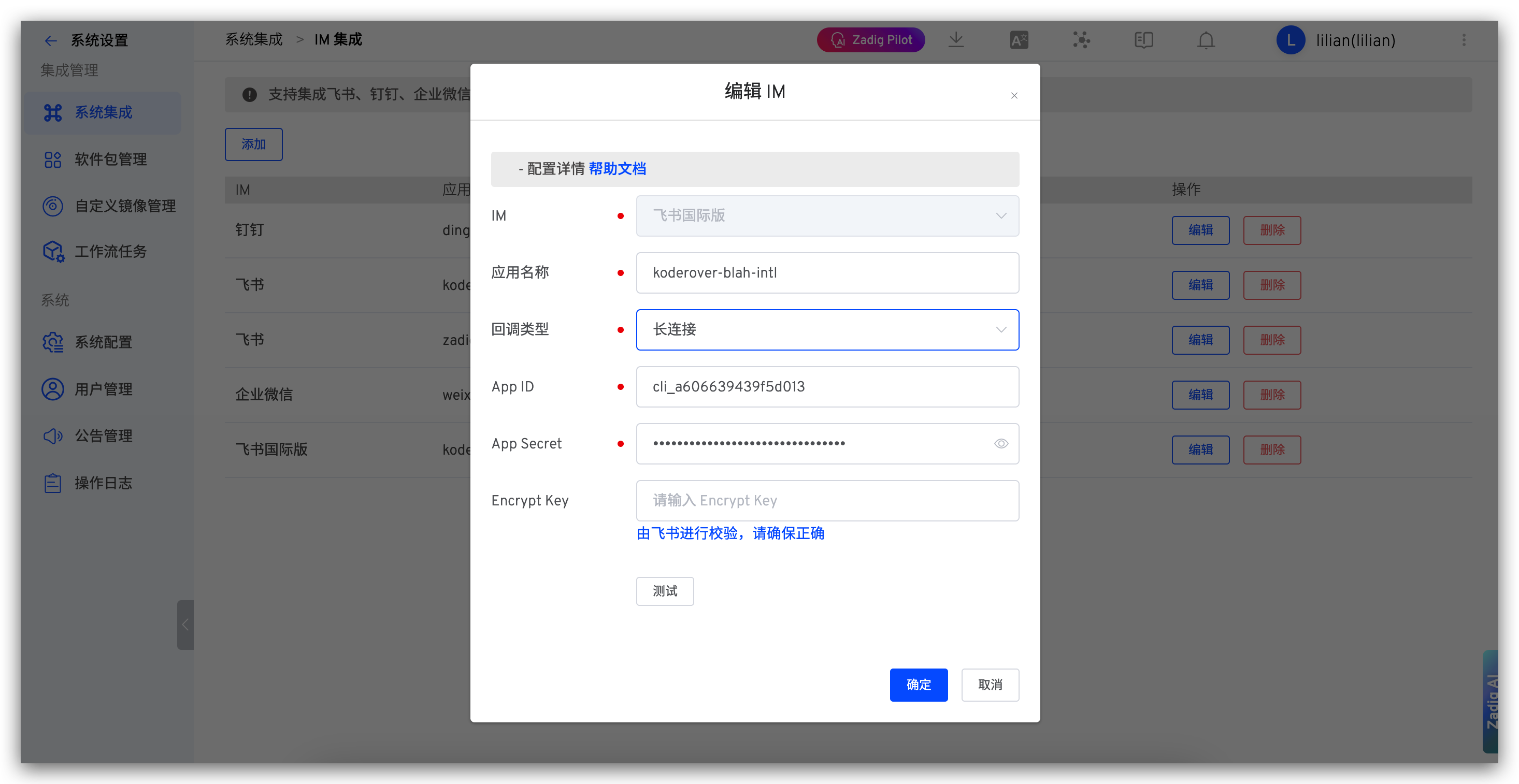Show App Secret via eye icon
This screenshot has width=1519, height=784.
coord(1001,443)
